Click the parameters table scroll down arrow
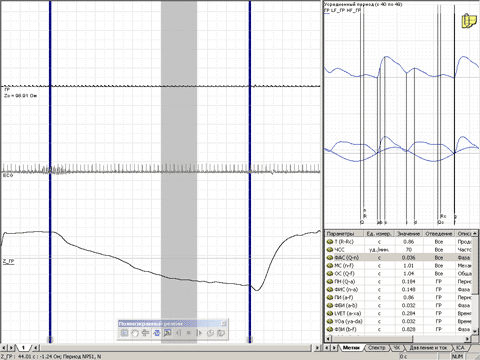Screen dimensions: 480x360 [475, 330]
